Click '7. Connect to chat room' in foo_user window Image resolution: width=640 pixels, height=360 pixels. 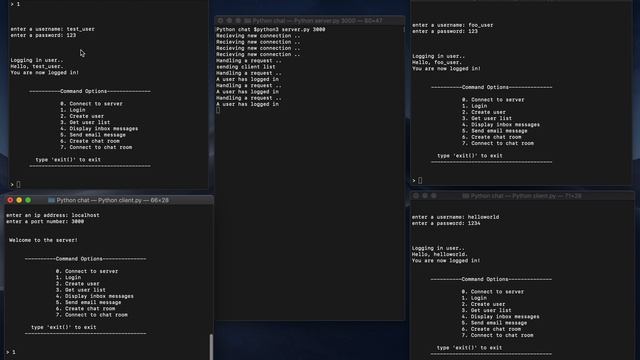[498, 143]
